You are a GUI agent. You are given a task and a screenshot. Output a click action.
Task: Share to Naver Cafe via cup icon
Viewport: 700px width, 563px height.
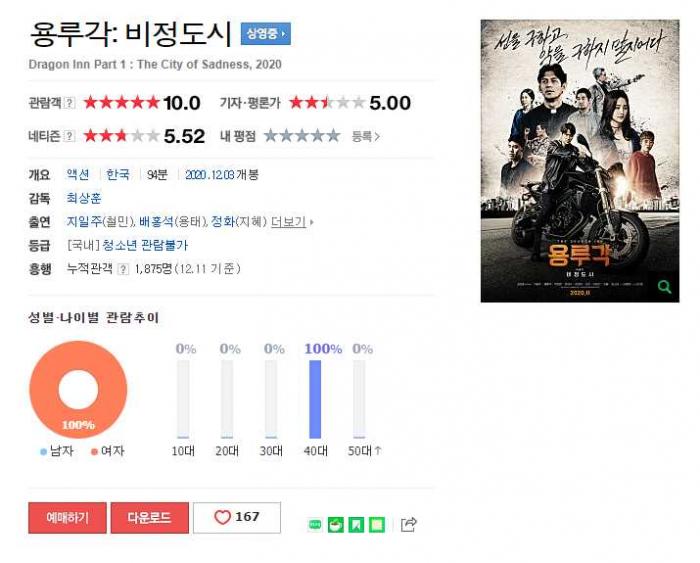336,525
